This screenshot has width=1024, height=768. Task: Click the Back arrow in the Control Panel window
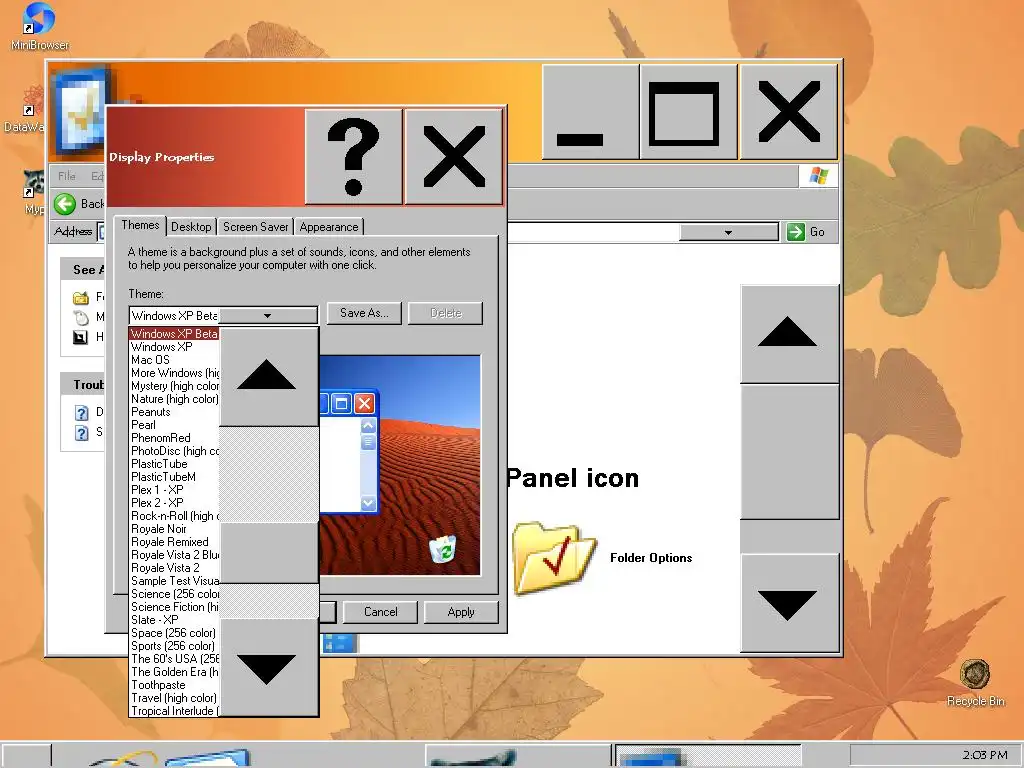point(65,204)
